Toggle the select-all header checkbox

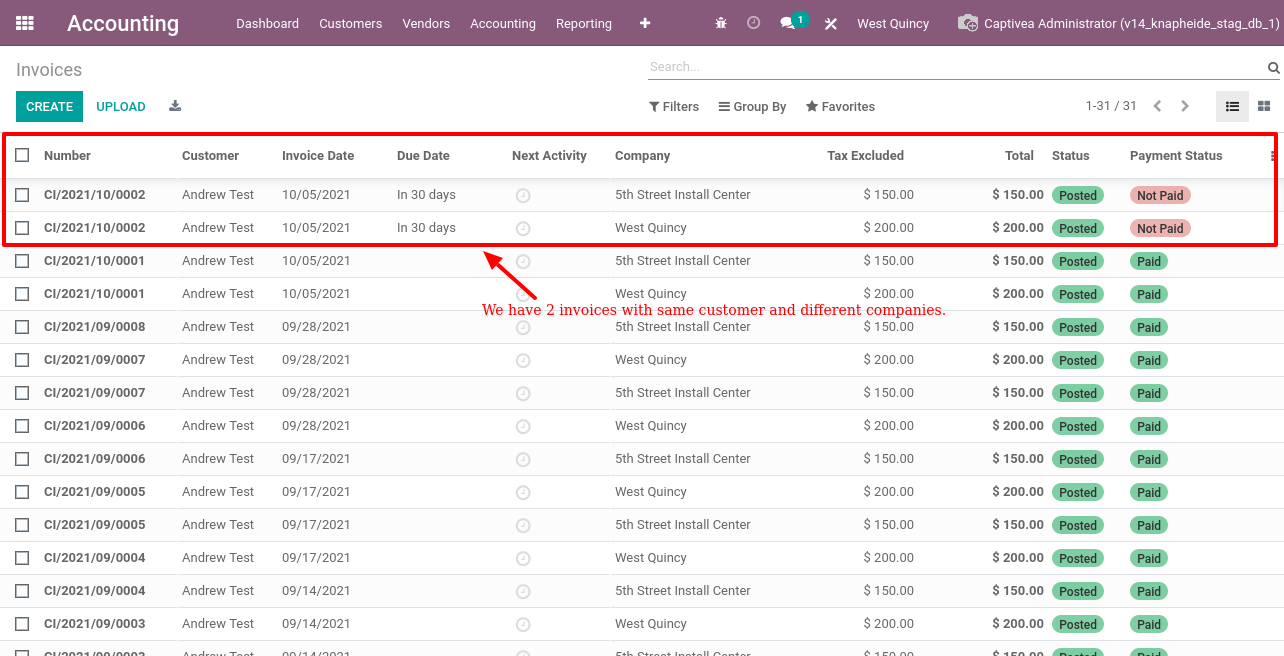[x=22, y=155]
